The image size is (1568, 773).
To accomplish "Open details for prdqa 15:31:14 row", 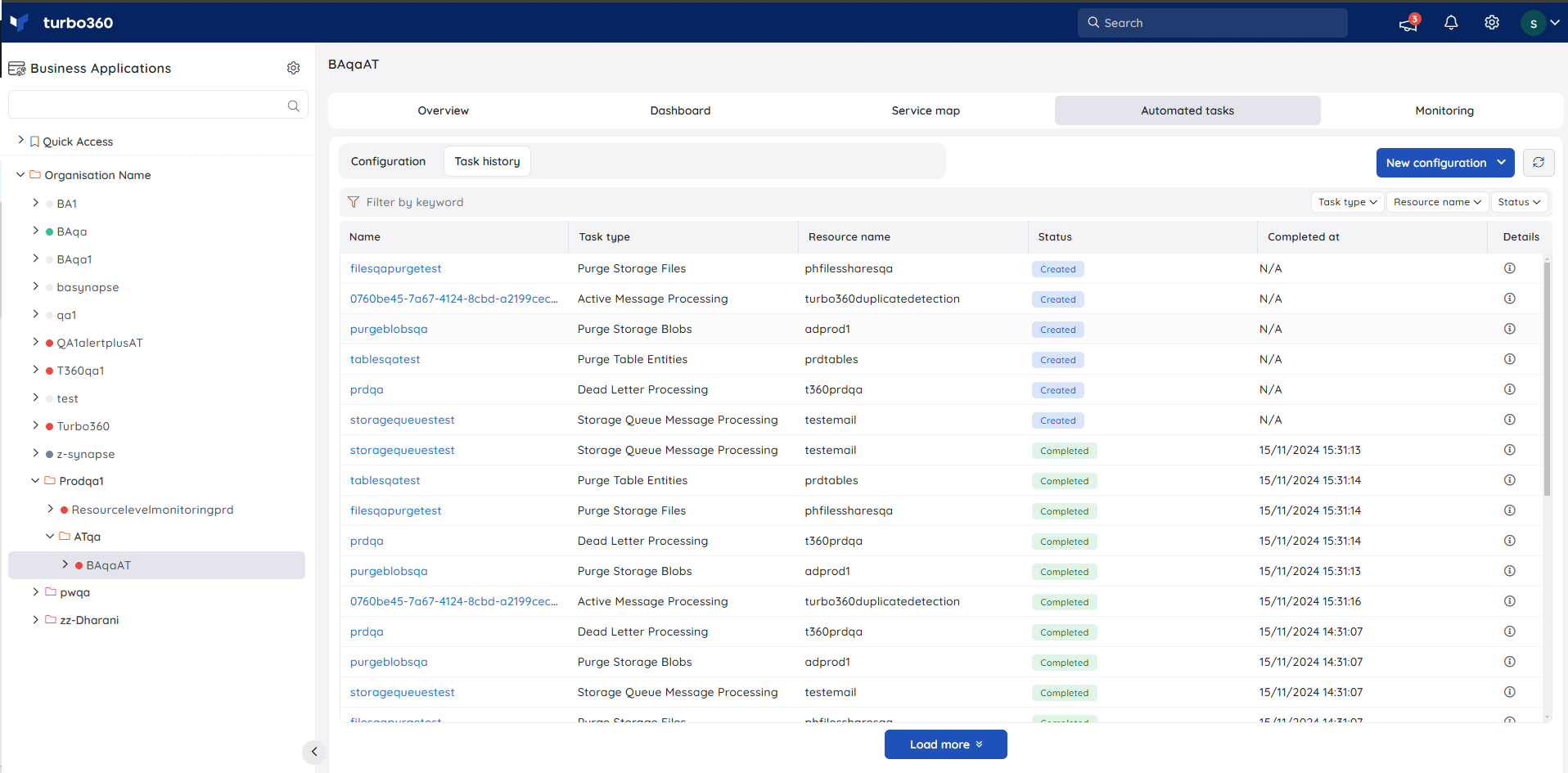I will pos(1510,541).
